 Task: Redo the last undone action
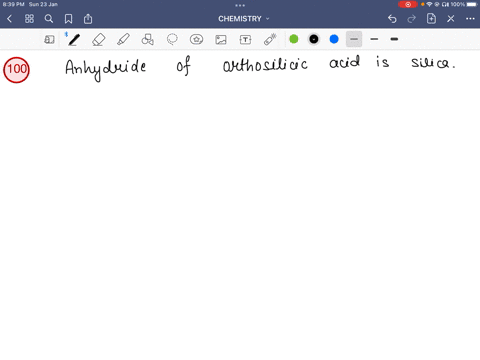click(x=412, y=19)
